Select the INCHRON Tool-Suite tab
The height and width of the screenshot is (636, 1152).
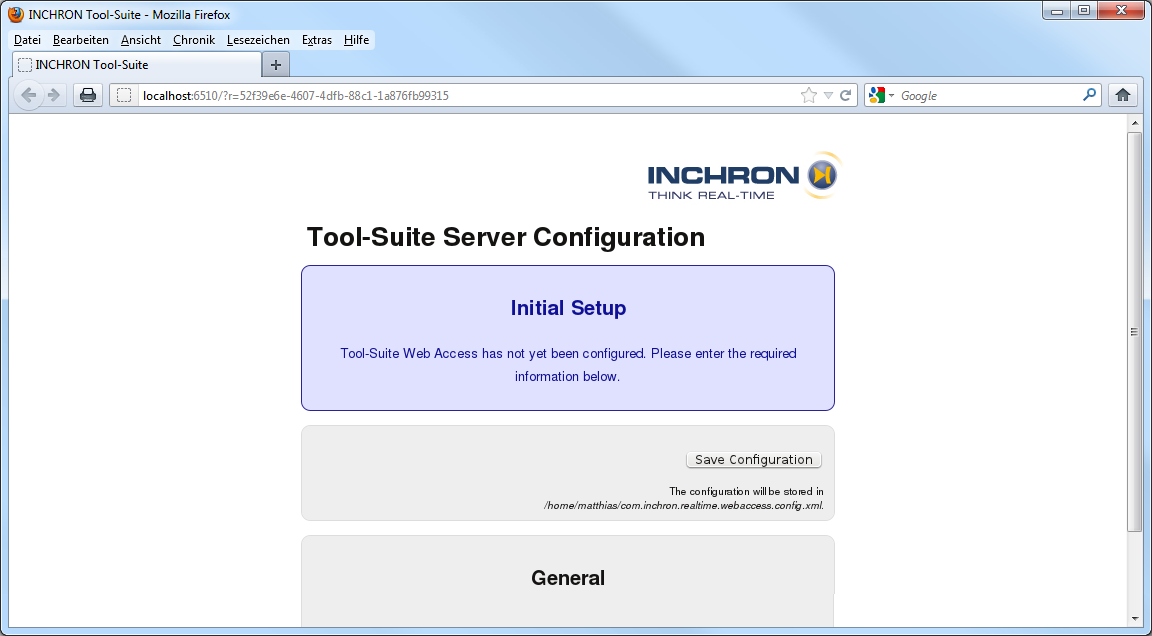[x=137, y=65]
